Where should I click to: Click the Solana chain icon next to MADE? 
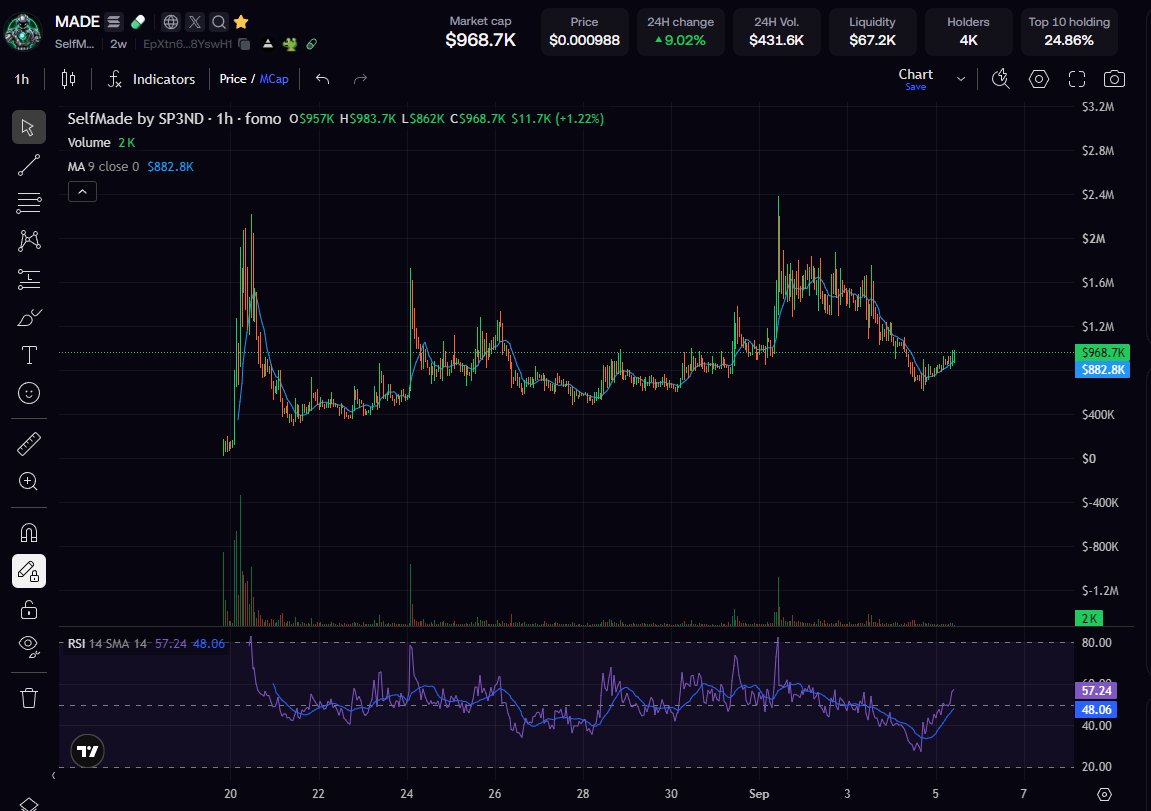pyautogui.click(x=114, y=21)
